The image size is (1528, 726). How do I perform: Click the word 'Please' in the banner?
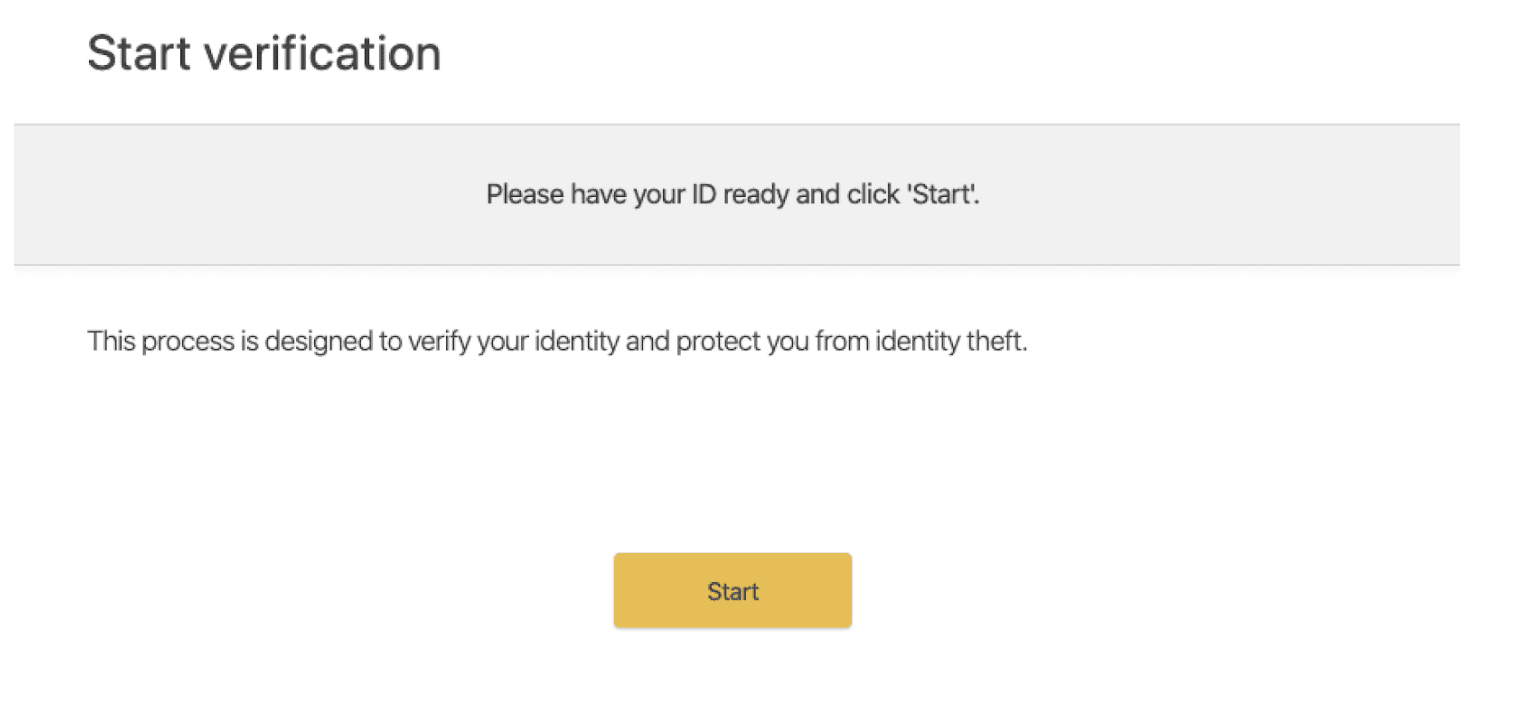pos(525,194)
